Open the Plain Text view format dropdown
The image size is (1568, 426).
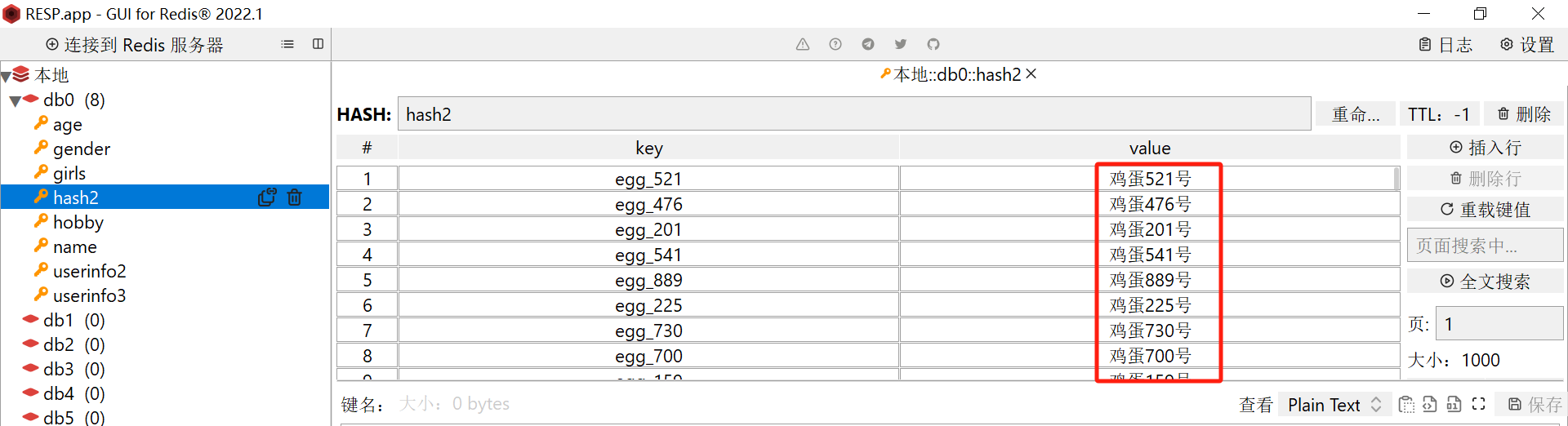[1334, 405]
